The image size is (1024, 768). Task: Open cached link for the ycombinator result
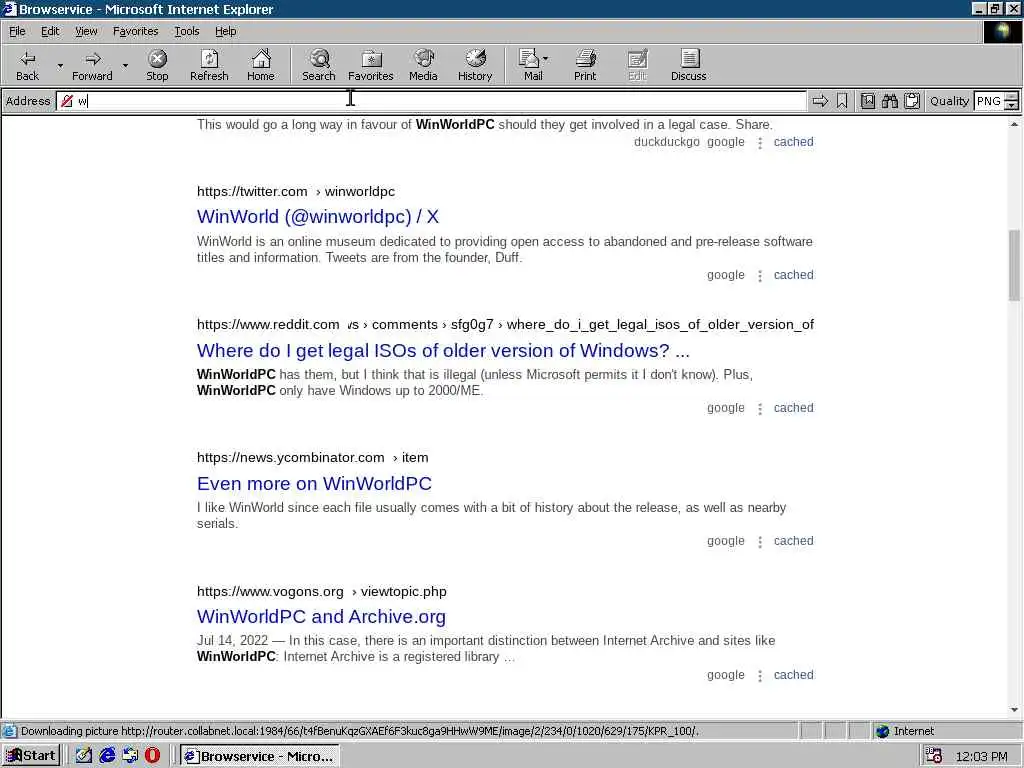tap(793, 541)
